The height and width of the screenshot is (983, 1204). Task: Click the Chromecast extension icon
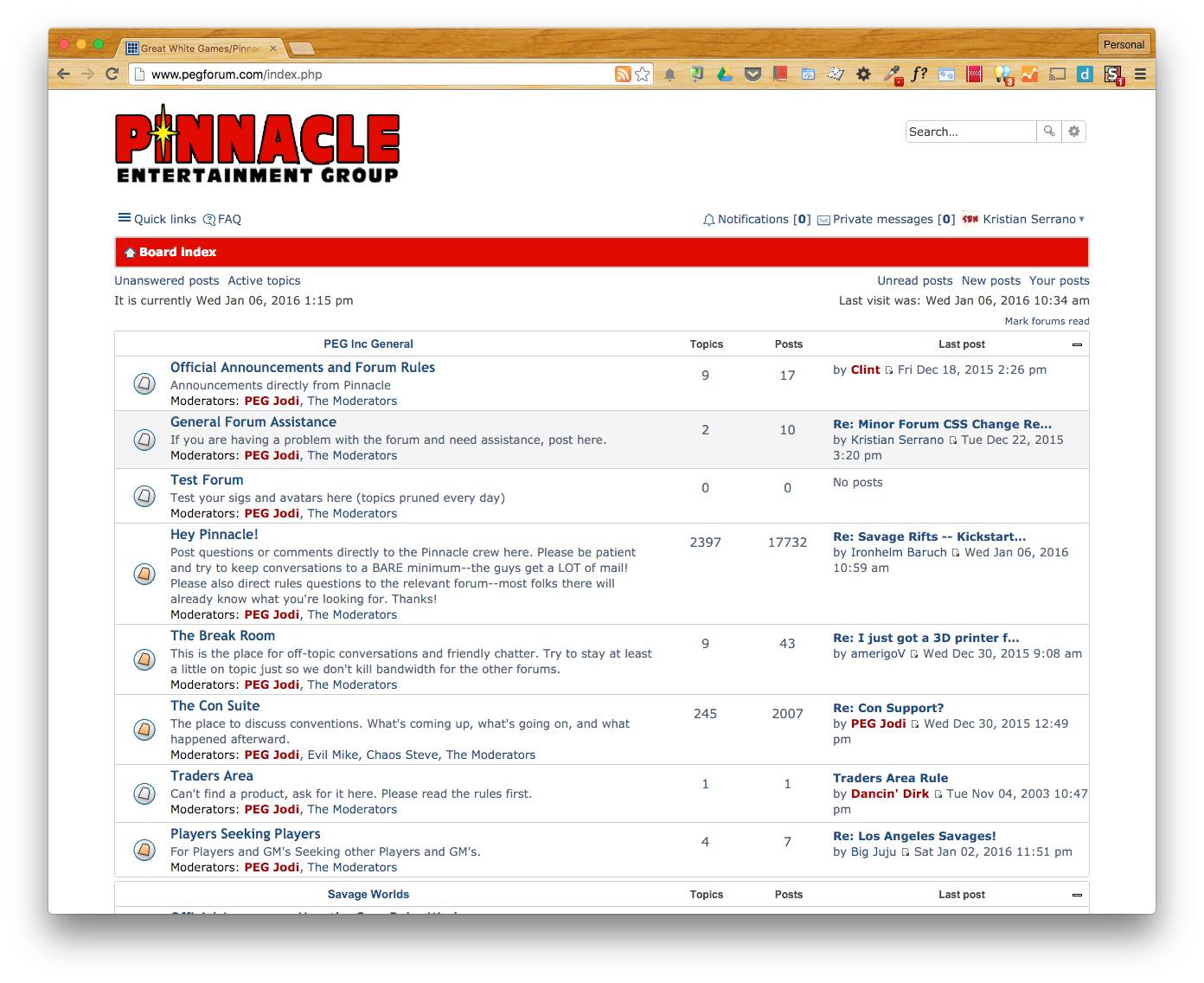pos(1057,74)
